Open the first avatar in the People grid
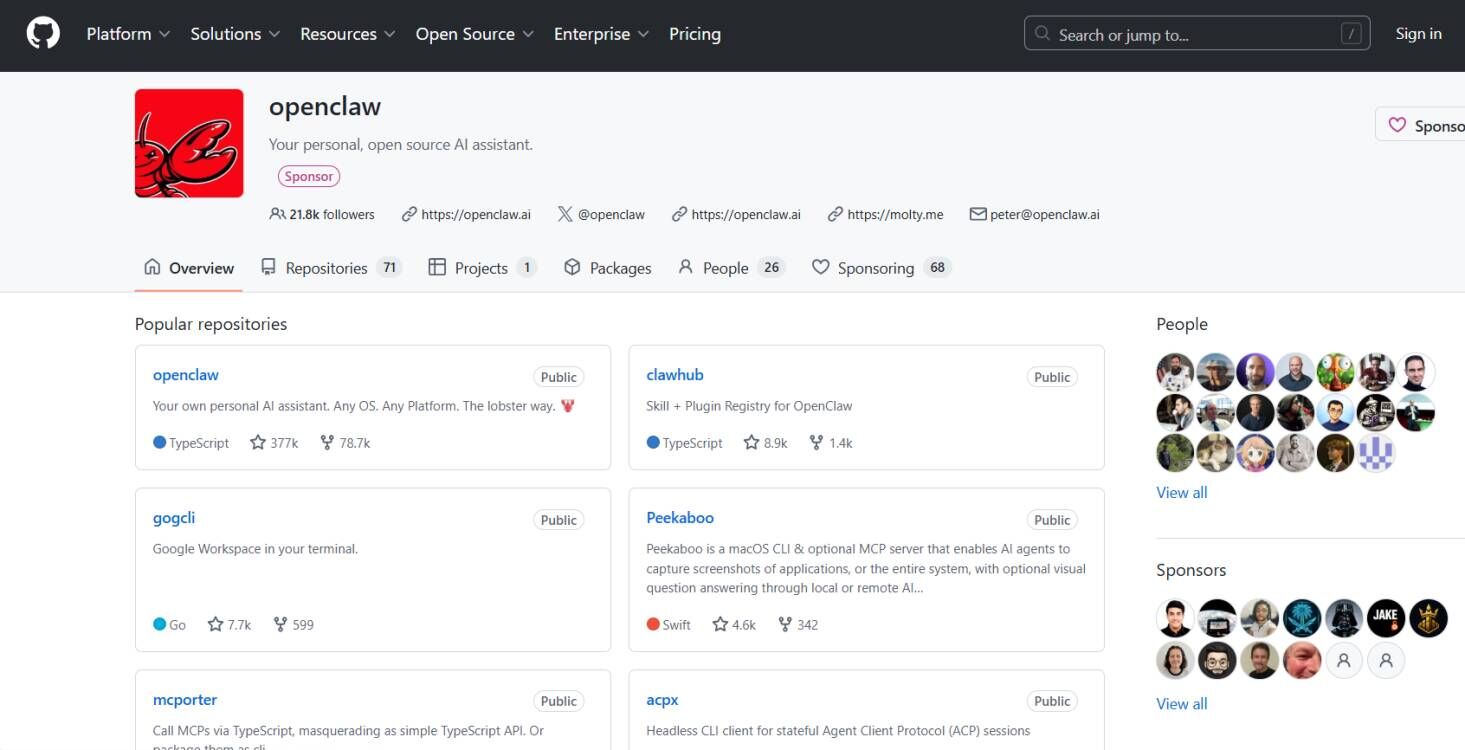The image size is (1465, 750). pyautogui.click(x=1175, y=372)
